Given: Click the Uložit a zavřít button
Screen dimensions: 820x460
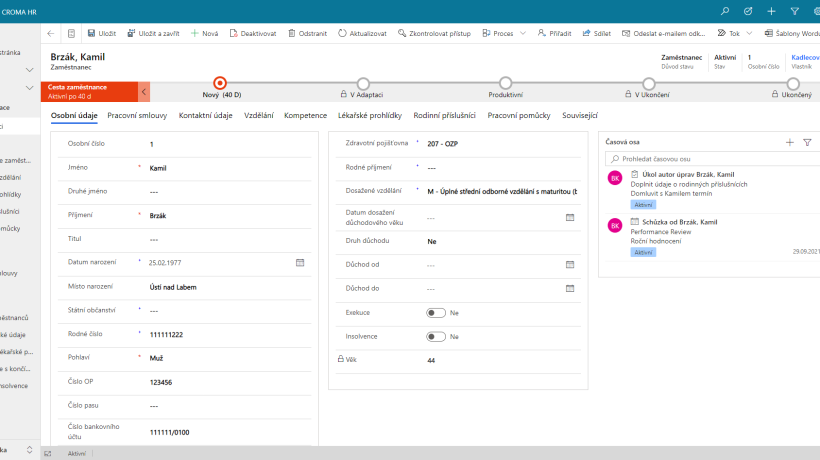Looking at the screenshot, I should [153, 33].
